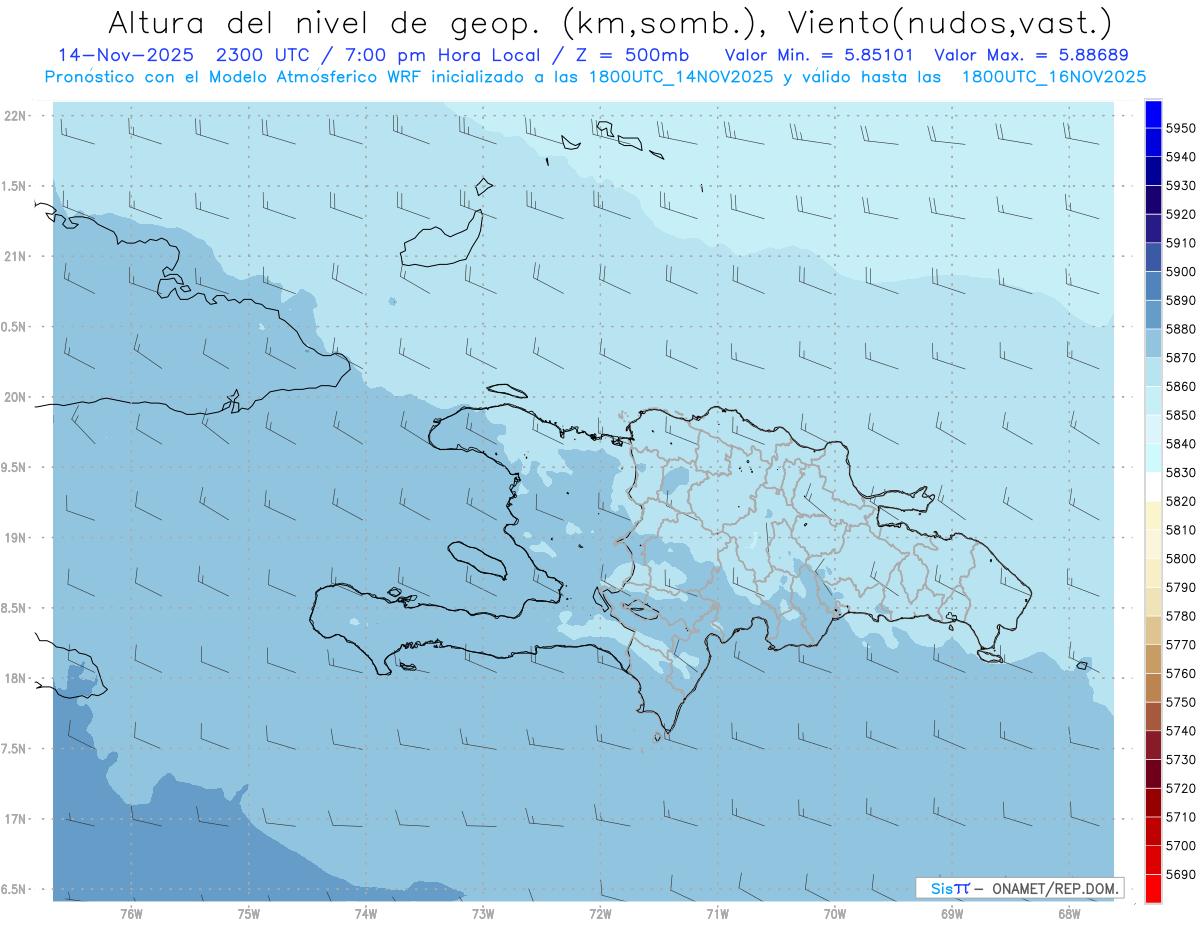Click legend swatch between 5880 and 5870
This screenshot has height=927, width=1200.
click(1153, 343)
